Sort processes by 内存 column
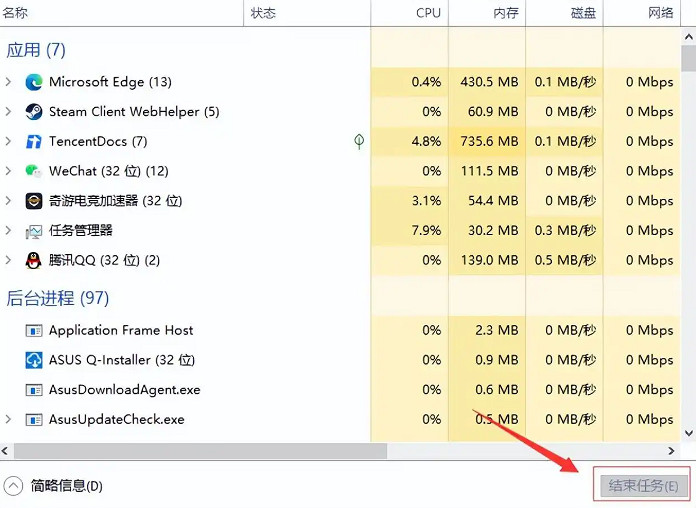This screenshot has height=508, width=696. click(506, 13)
